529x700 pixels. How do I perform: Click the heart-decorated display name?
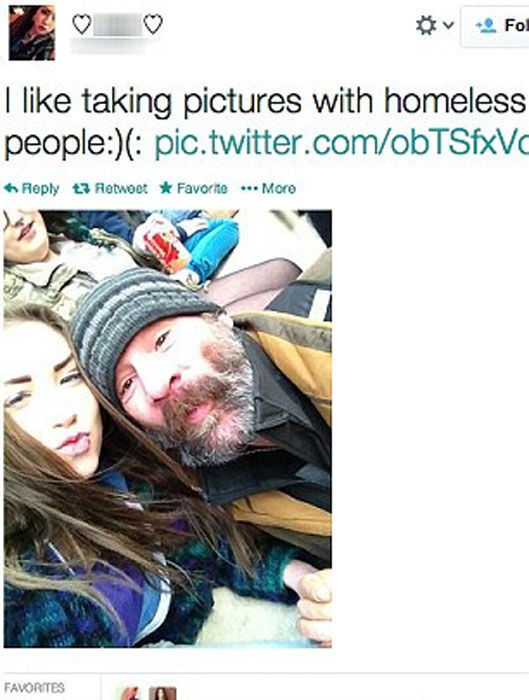(x=117, y=25)
